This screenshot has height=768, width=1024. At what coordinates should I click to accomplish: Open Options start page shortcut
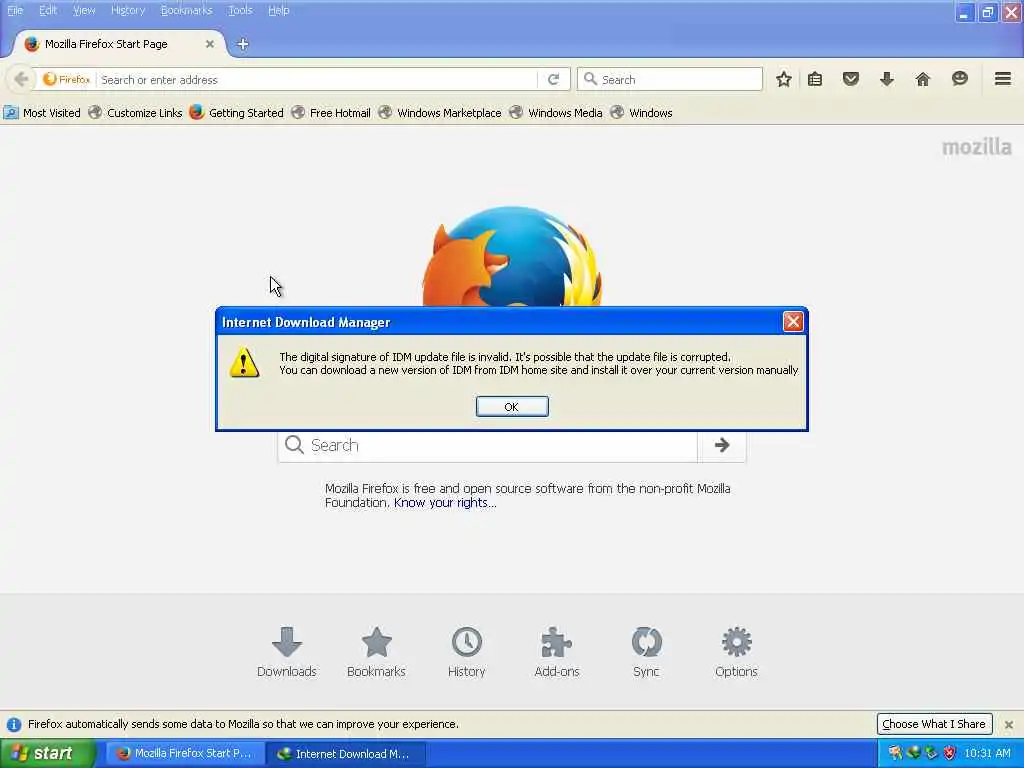pos(736,652)
